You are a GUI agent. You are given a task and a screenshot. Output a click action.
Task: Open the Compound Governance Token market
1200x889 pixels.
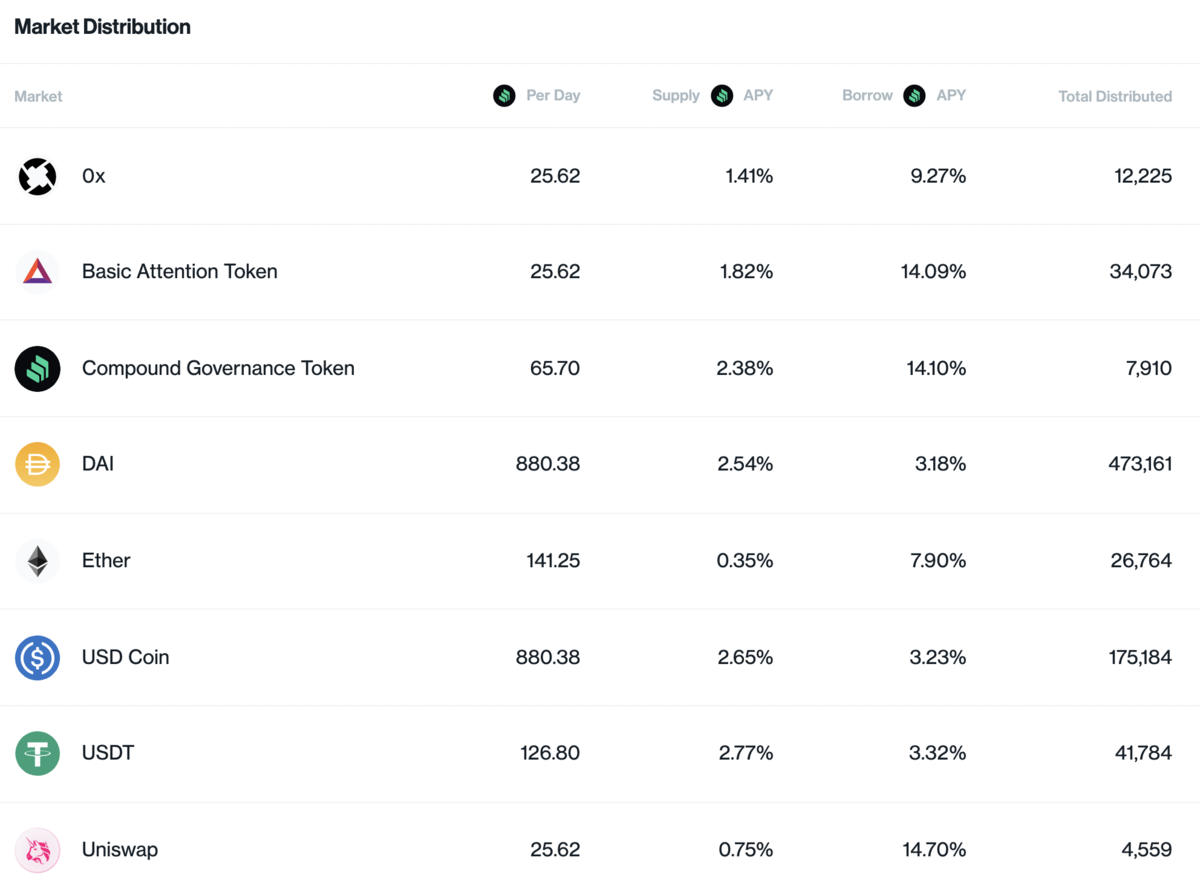tap(218, 368)
